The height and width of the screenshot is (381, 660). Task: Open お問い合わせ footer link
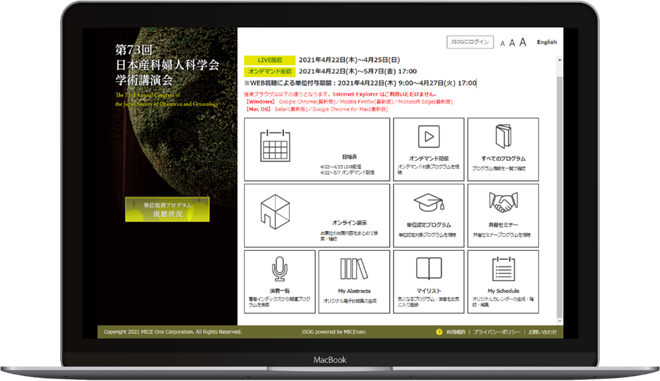543,332
